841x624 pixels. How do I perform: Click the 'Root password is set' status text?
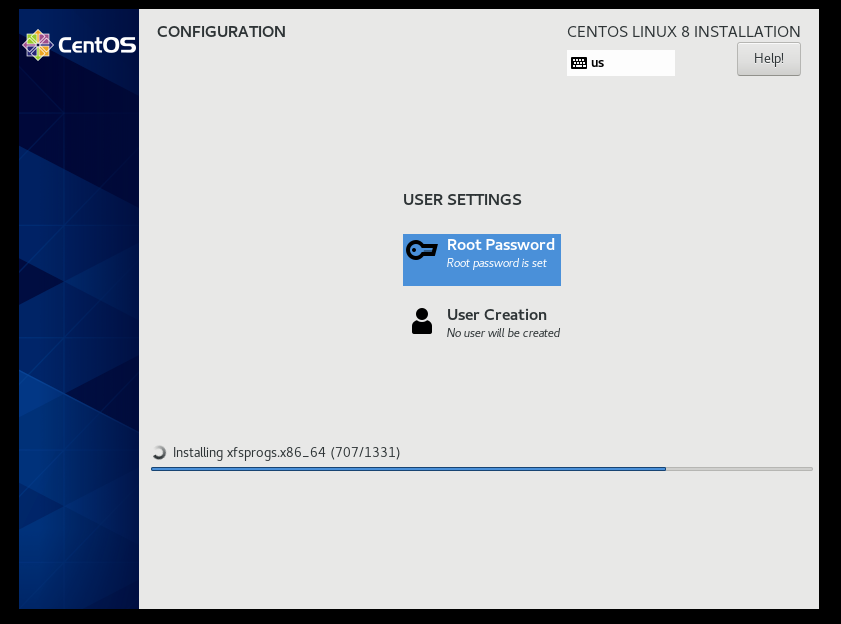click(x=496, y=263)
